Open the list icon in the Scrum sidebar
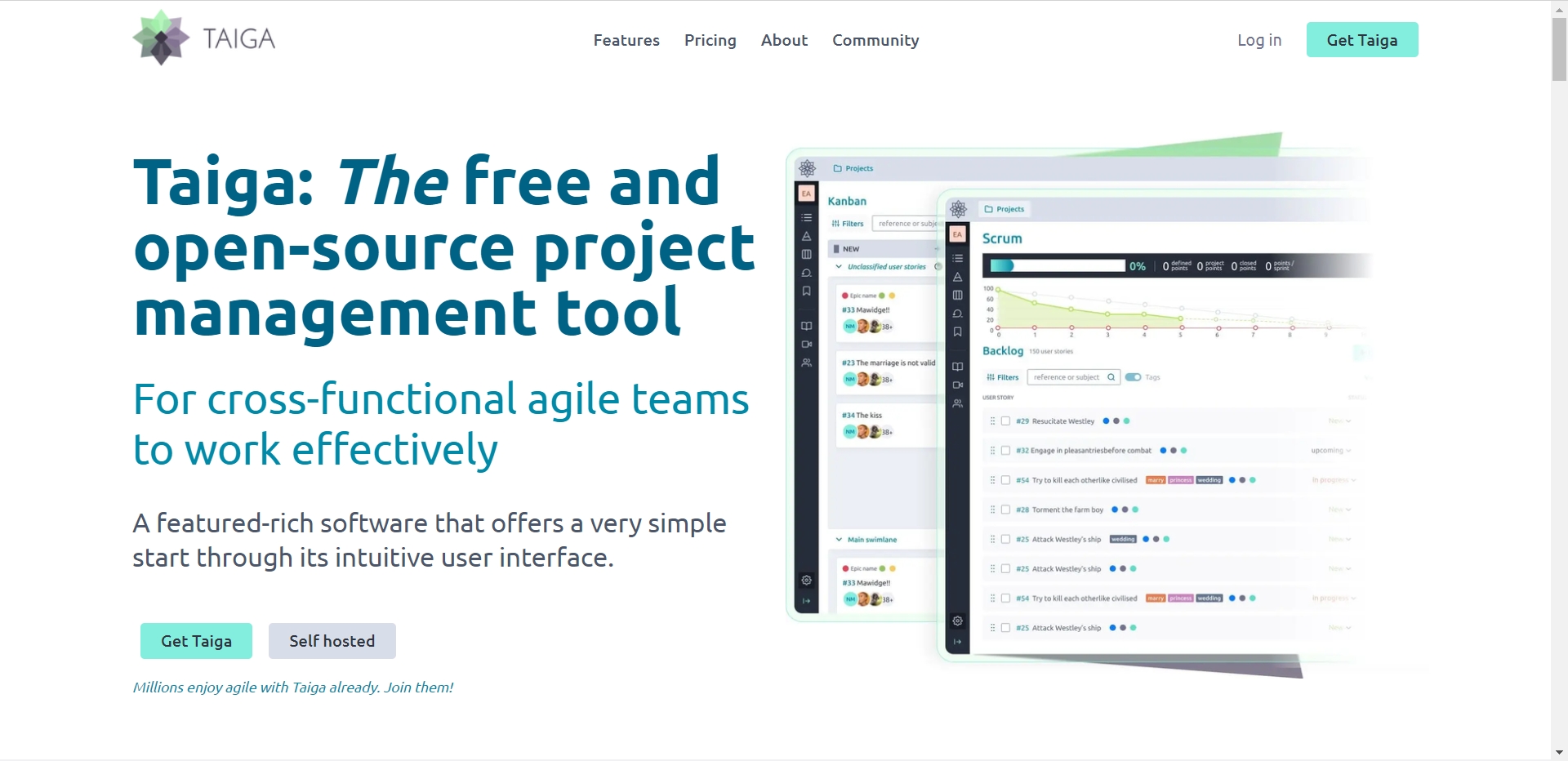This screenshot has width=1568, height=761. coord(957,258)
